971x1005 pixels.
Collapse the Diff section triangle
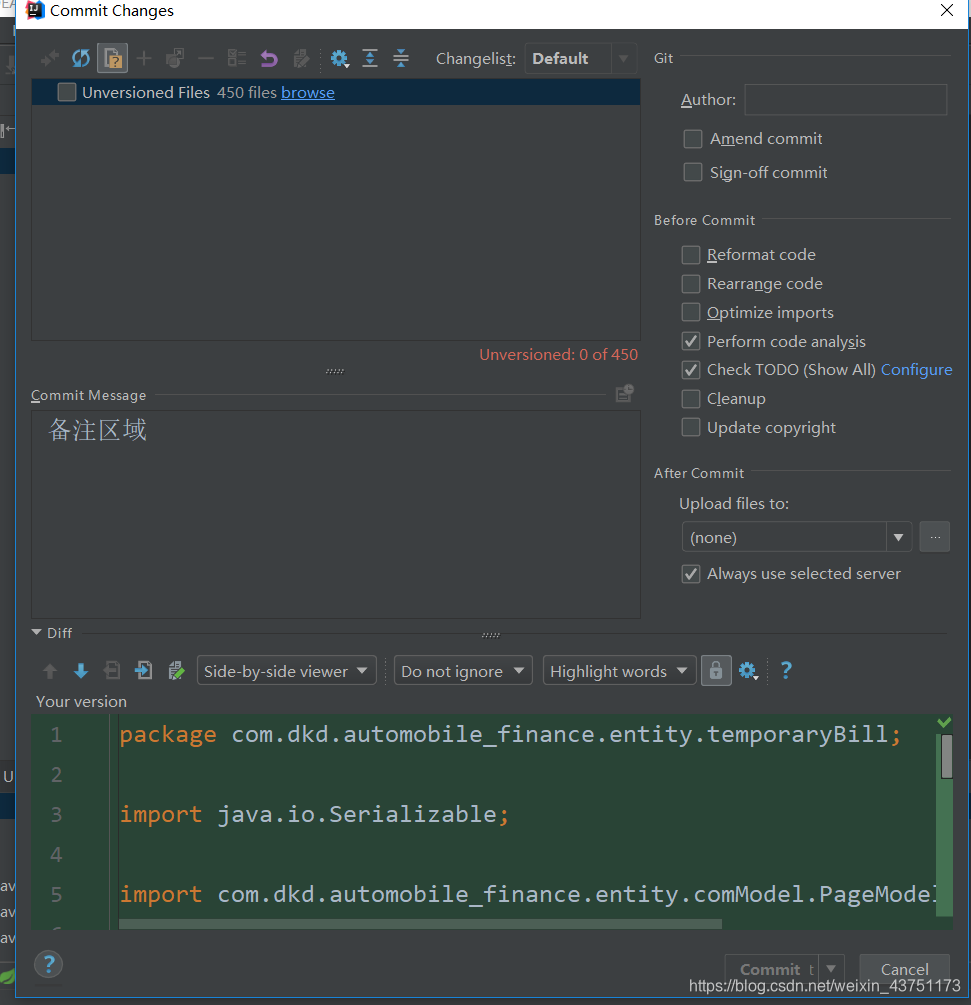click(37, 633)
